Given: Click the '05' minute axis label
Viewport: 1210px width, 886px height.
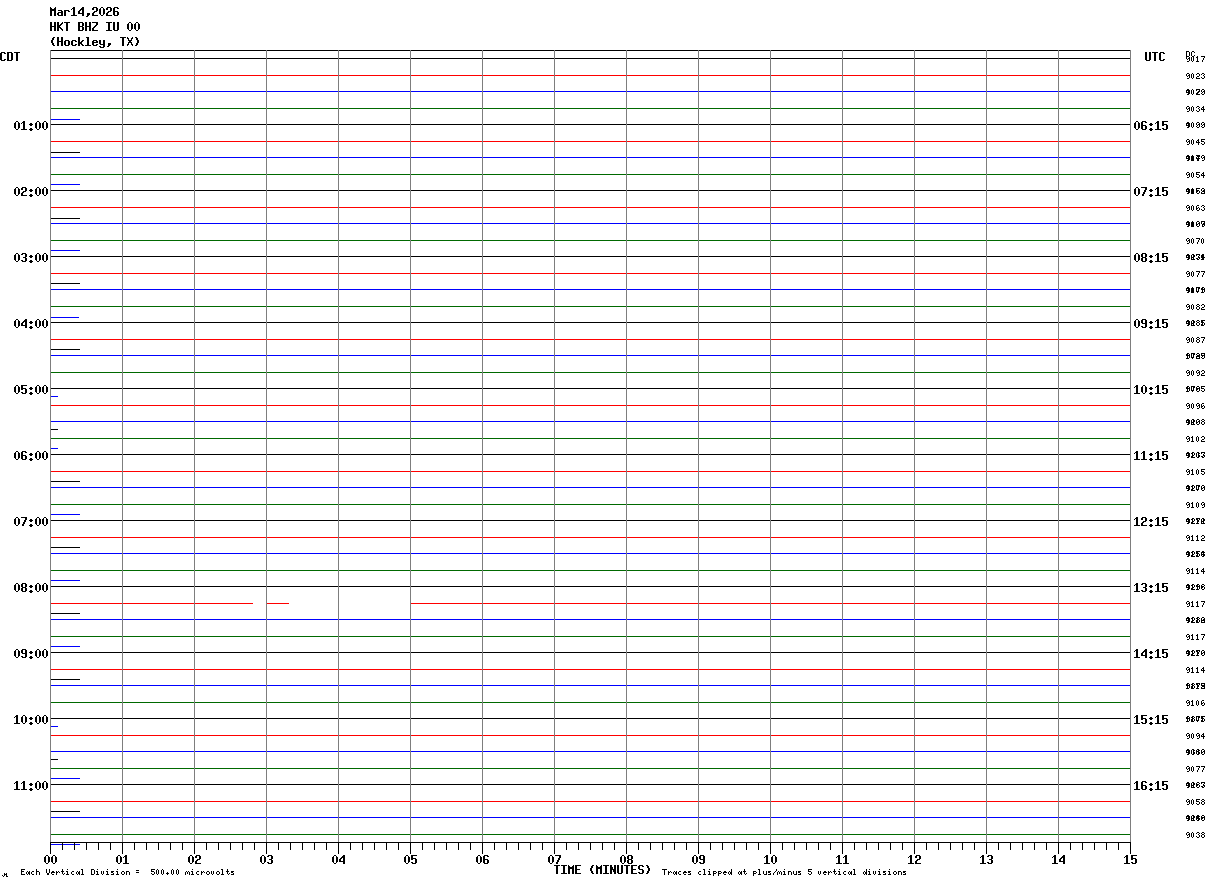Looking at the screenshot, I should click(x=410, y=859).
